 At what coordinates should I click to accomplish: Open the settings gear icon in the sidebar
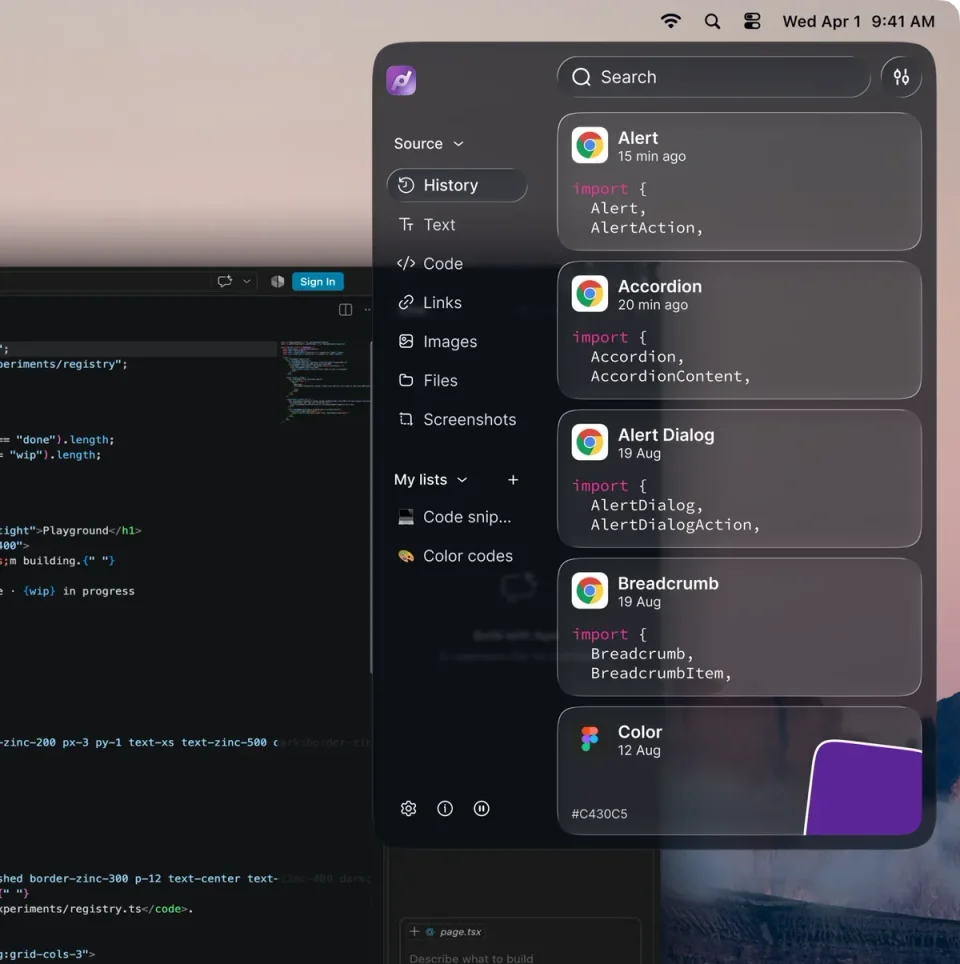coord(408,808)
